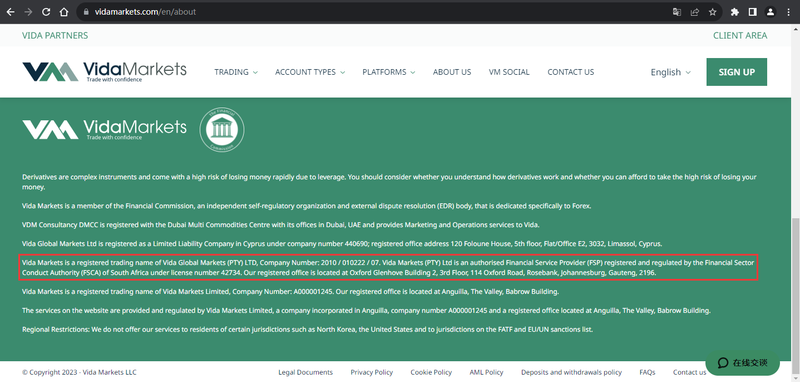Open Chrome three-dot menu
This screenshot has width=800, height=382.
pos(788,12)
